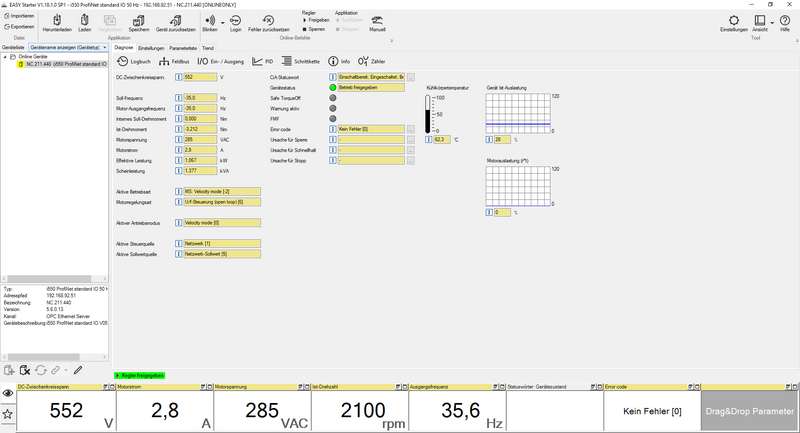The height and width of the screenshot is (433, 800).
Task: Open the PID diagnostics view
Action: pyautogui.click(x=262, y=61)
